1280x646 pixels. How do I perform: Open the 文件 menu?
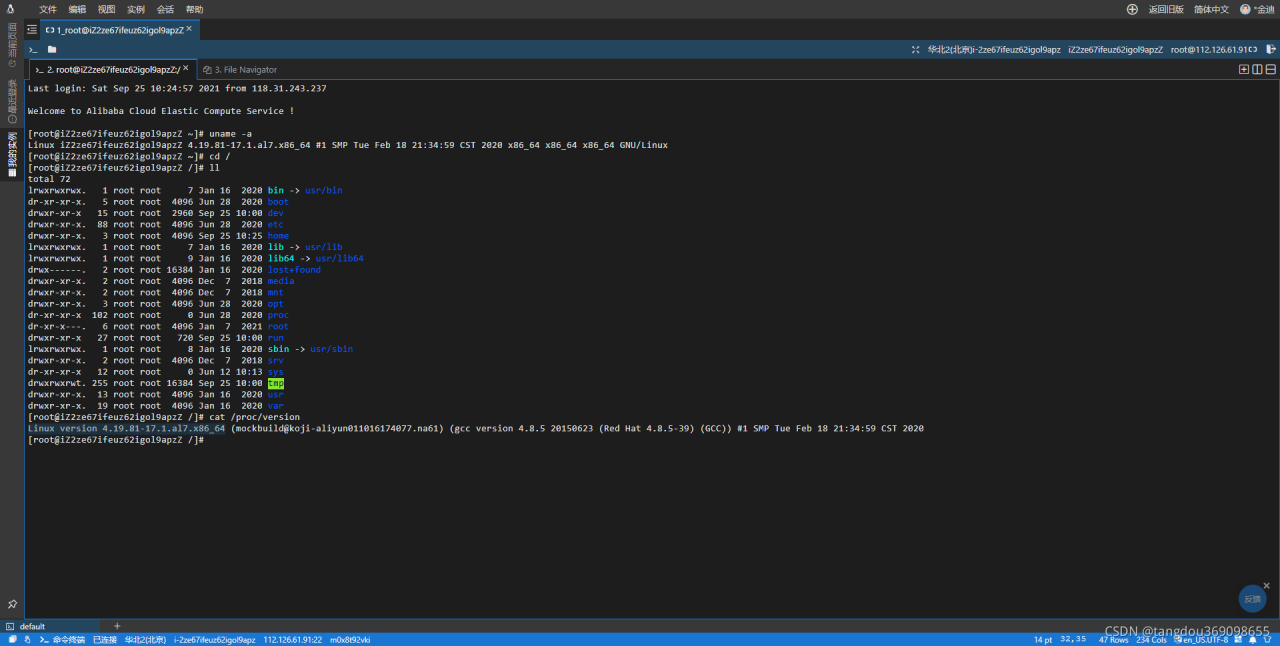(x=48, y=9)
